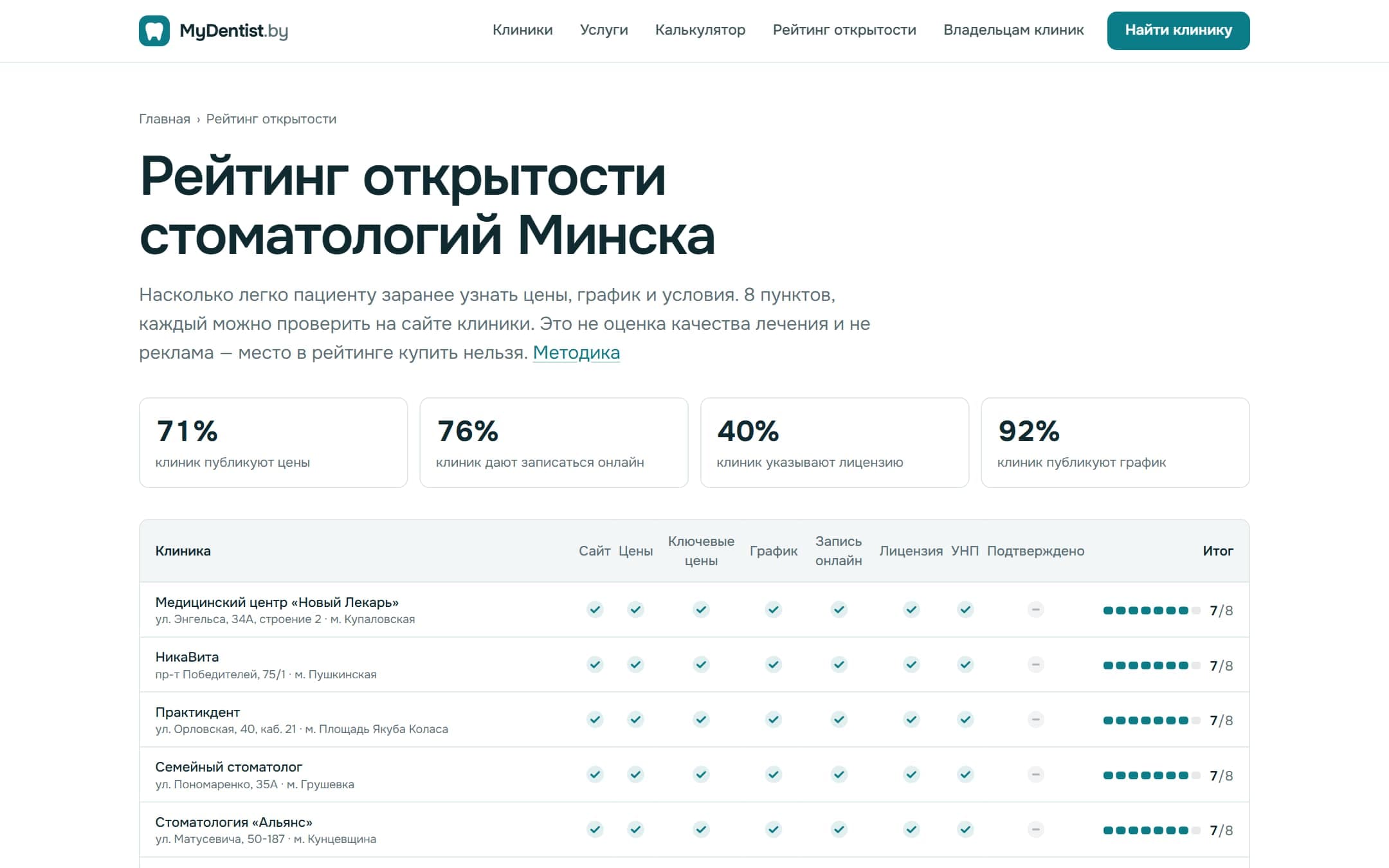Click the Запись онлайн checkmark for Новый Лекарь
The width and height of the screenshot is (1389, 868).
click(839, 610)
